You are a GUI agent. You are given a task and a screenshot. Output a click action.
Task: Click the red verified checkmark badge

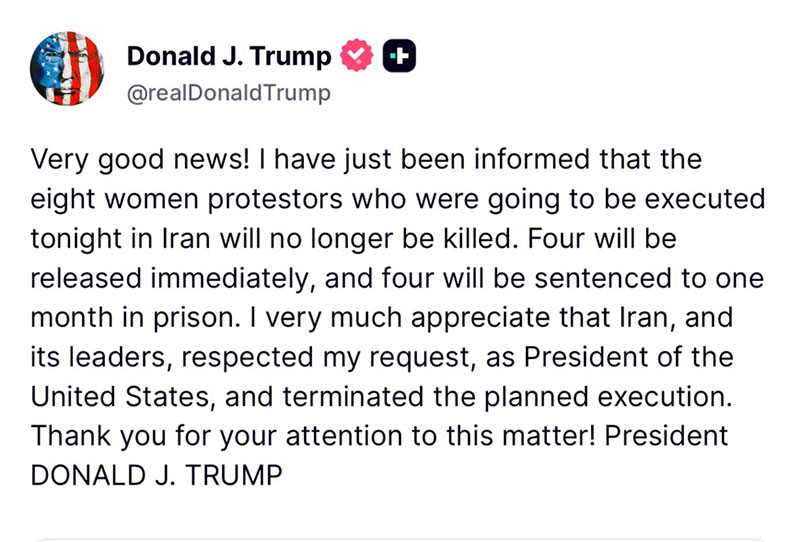click(x=356, y=57)
